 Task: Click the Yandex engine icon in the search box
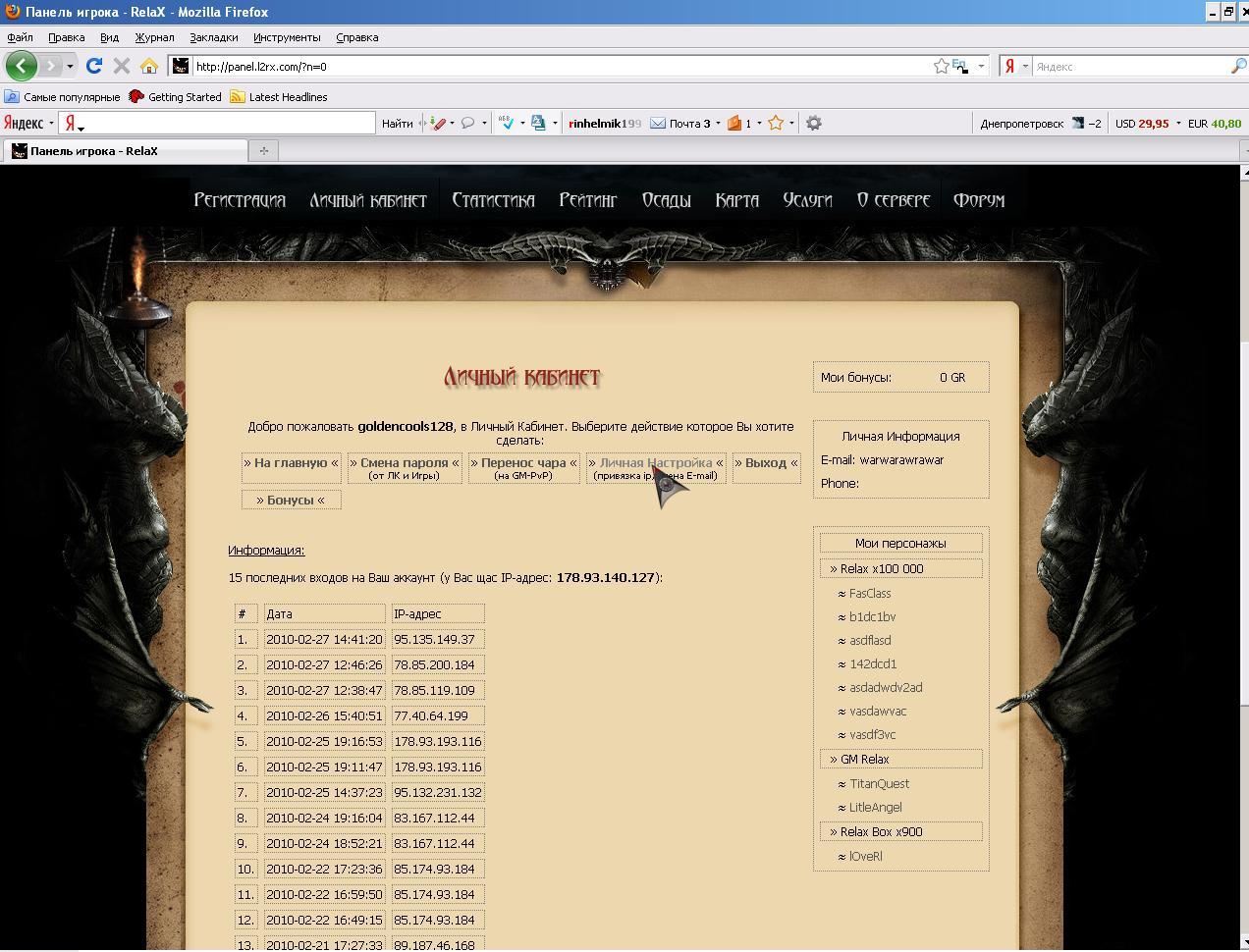(1009, 66)
